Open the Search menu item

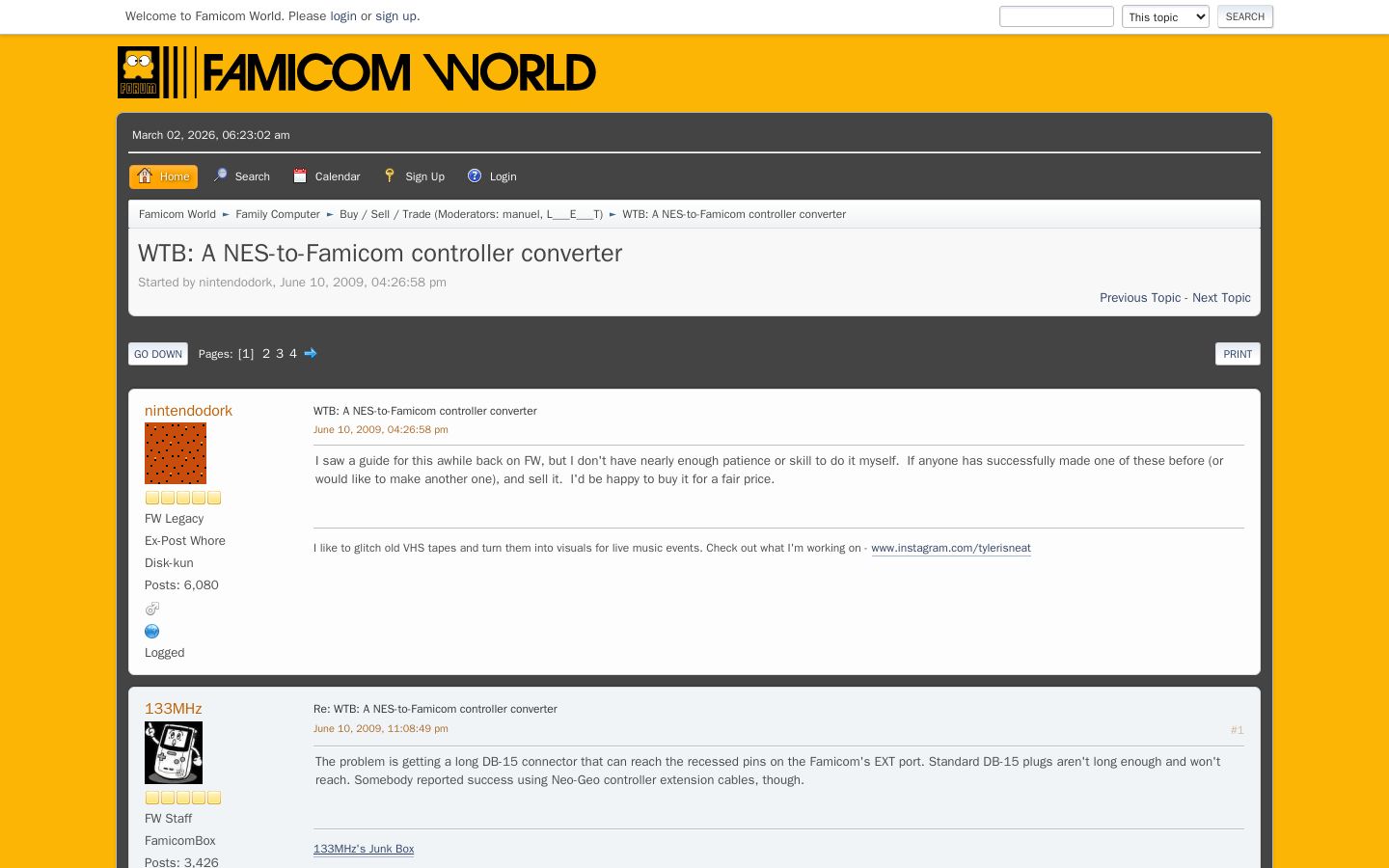pyautogui.click(x=242, y=176)
